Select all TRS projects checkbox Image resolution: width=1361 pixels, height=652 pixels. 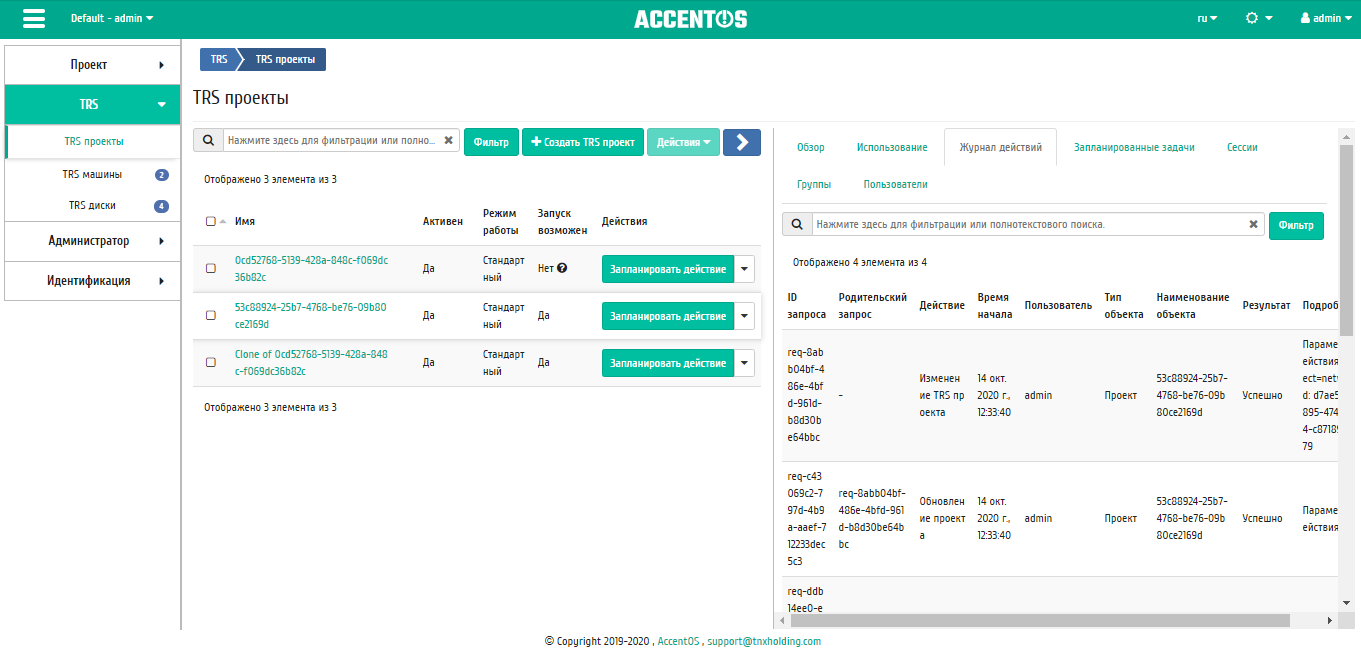coord(211,222)
